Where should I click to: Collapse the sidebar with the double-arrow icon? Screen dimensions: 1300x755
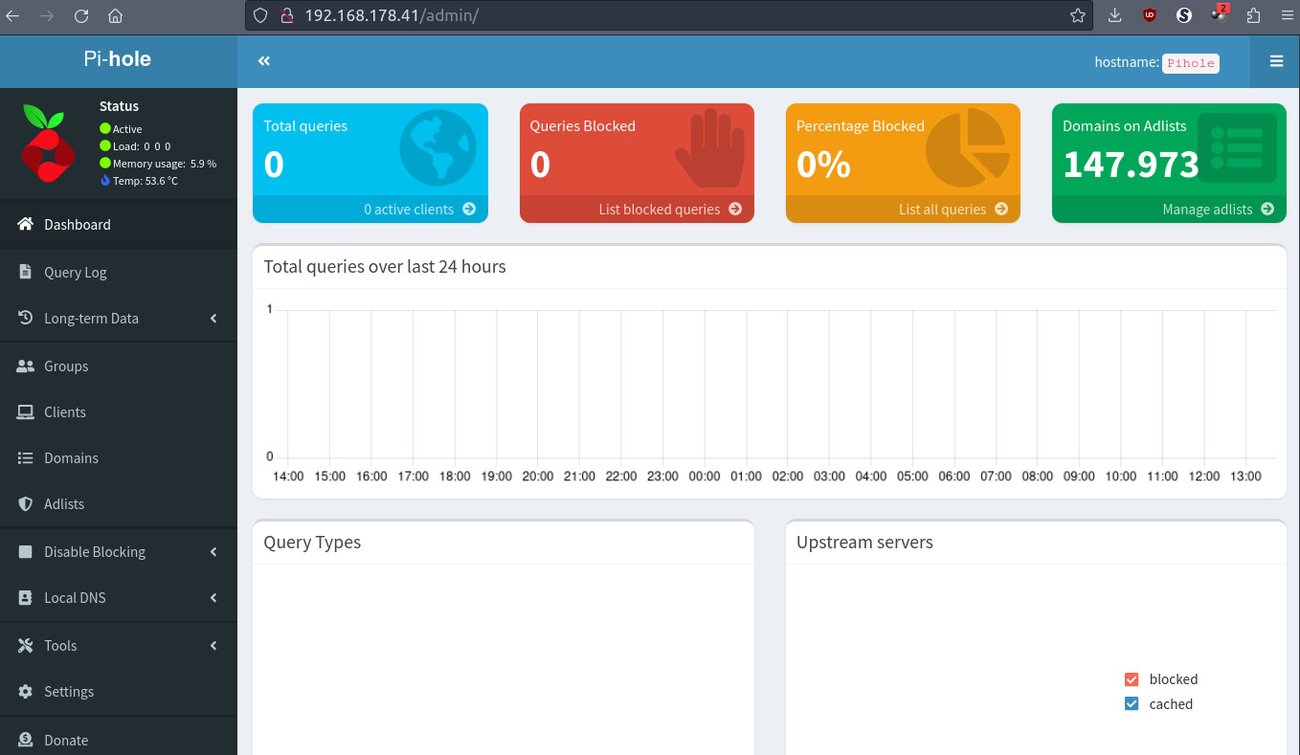point(263,60)
